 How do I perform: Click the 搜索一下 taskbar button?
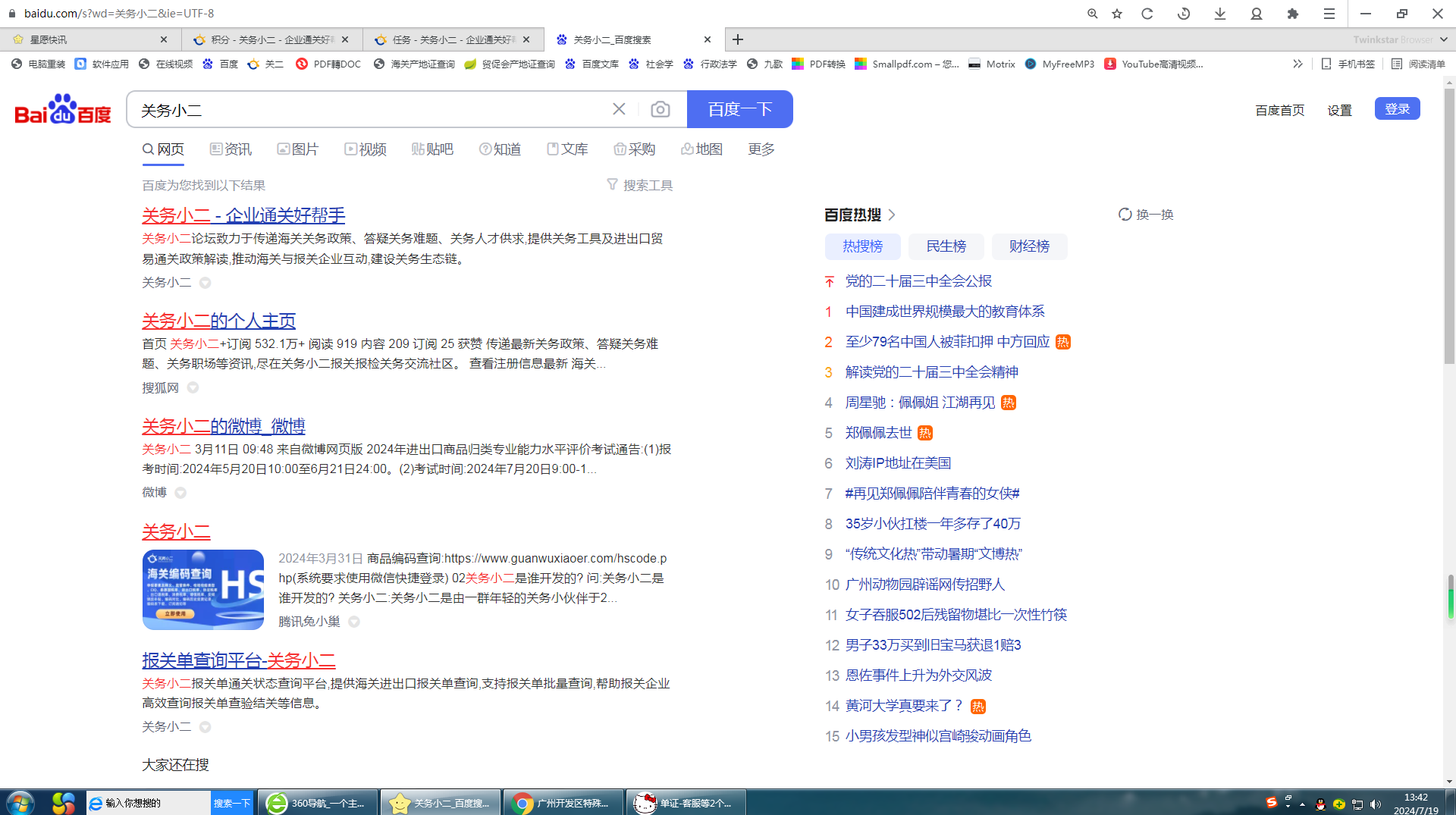point(231,803)
